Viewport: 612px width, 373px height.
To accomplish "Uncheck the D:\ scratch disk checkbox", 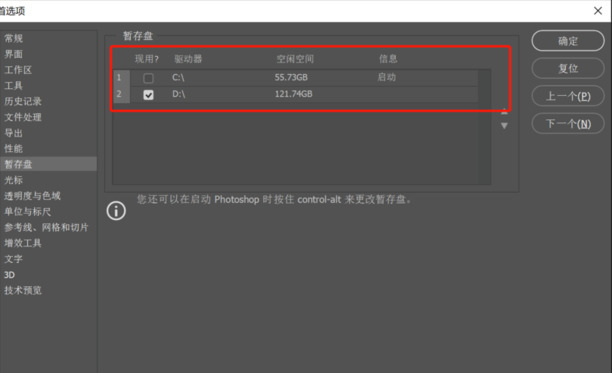I will (148, 95).
